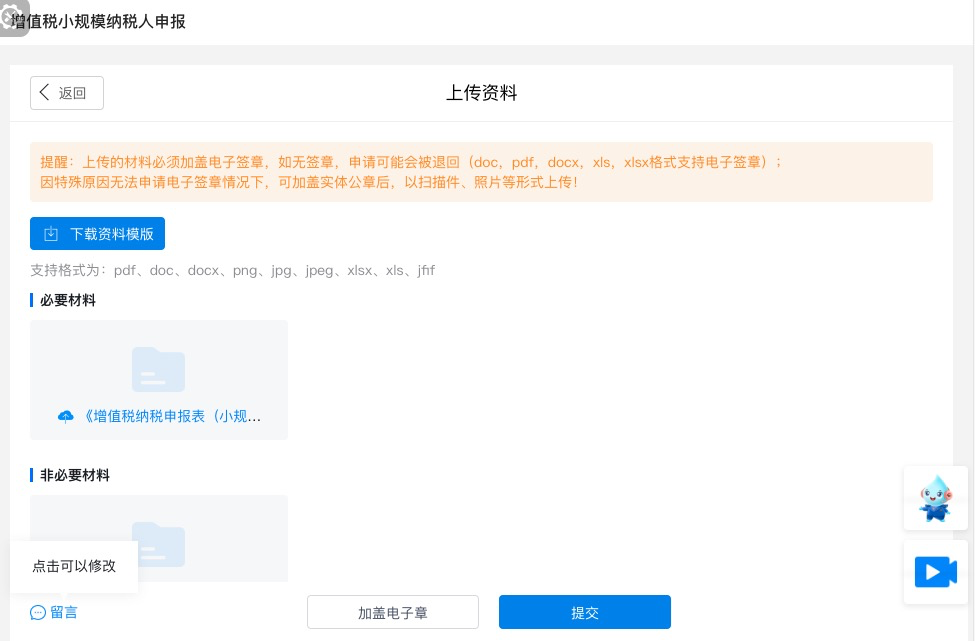This screenshot has width=975, height=641.
Task: Click the 留言 text link
Action: (64, 612)
